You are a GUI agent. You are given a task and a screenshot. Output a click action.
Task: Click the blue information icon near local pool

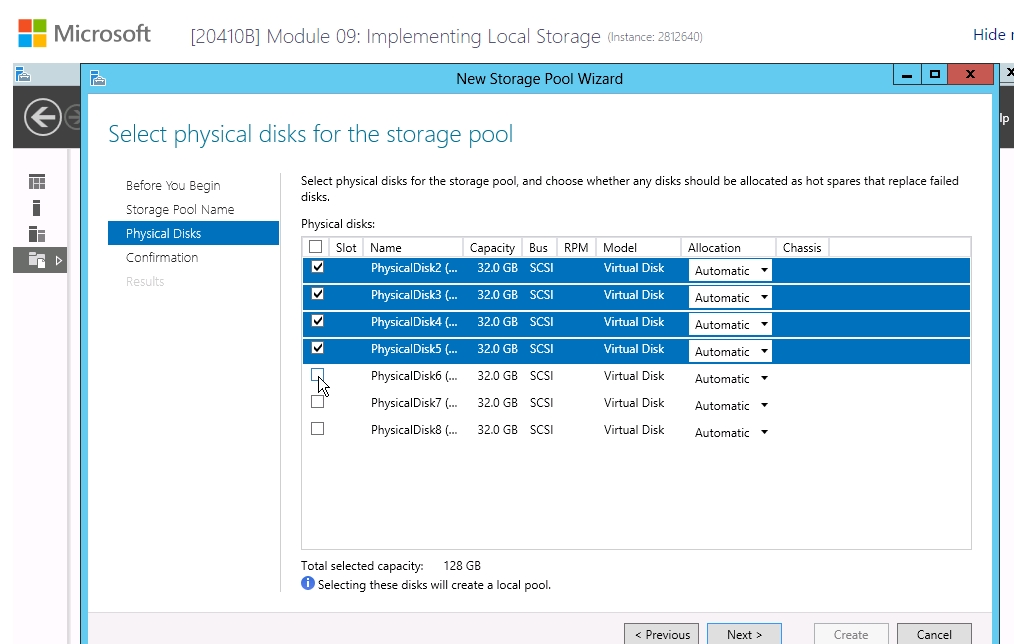(x=308, y=583)
